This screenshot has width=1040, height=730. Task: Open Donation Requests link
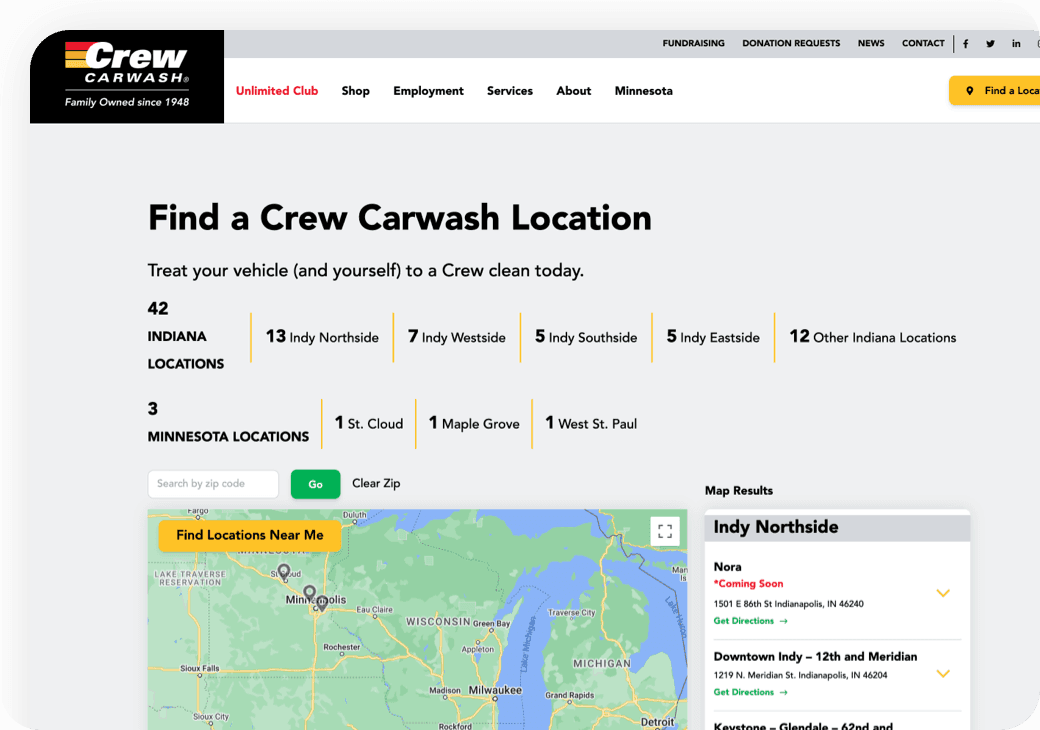click(x=791, y=43)
